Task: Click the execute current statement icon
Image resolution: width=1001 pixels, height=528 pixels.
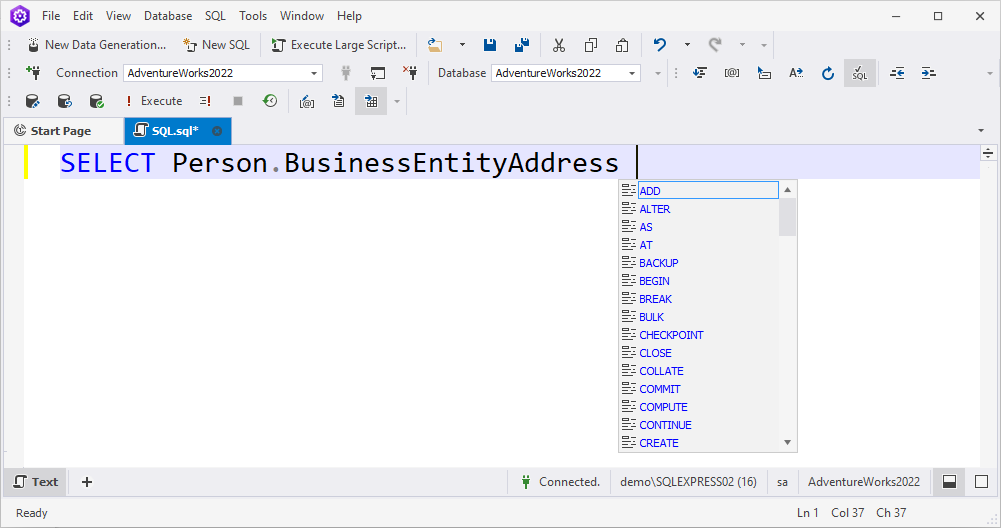Action: click(x=205, y=101)
